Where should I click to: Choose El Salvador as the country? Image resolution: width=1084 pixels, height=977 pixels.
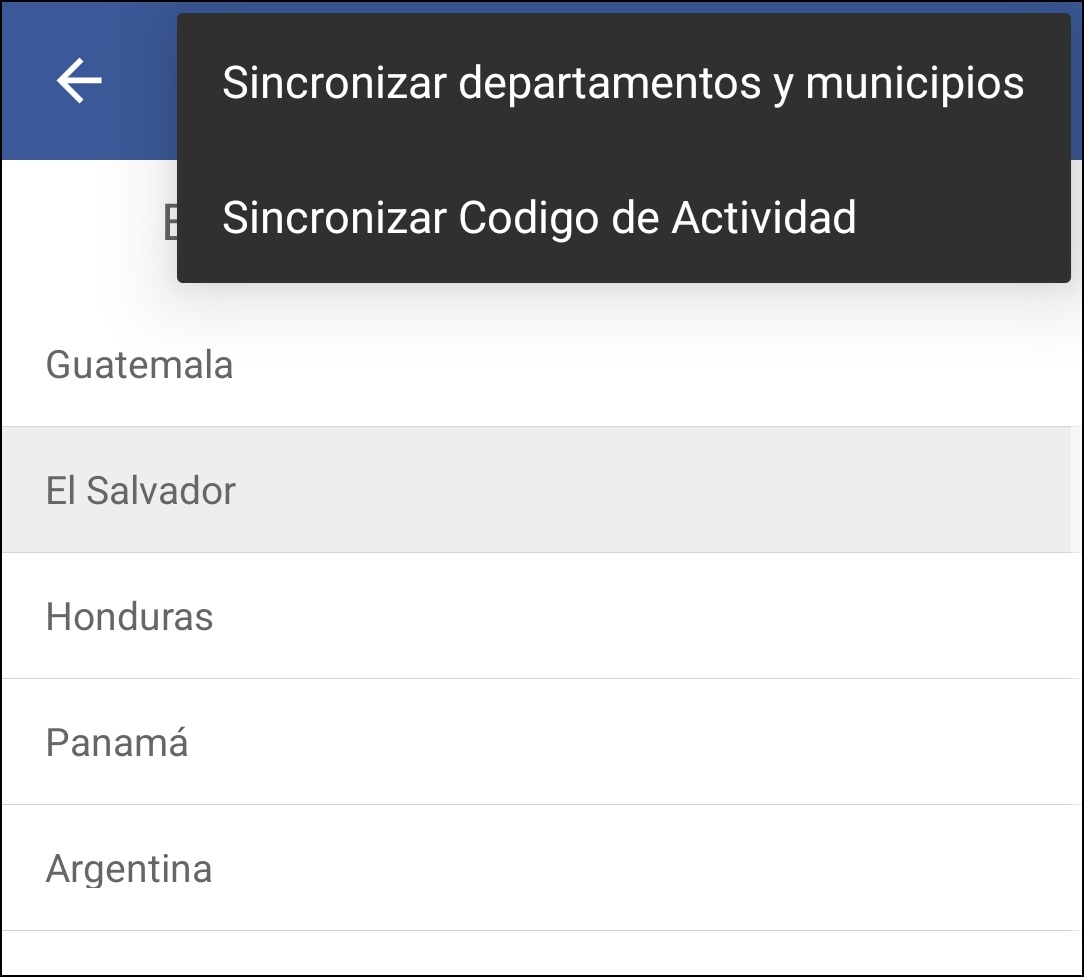click(x=141, y=490)
